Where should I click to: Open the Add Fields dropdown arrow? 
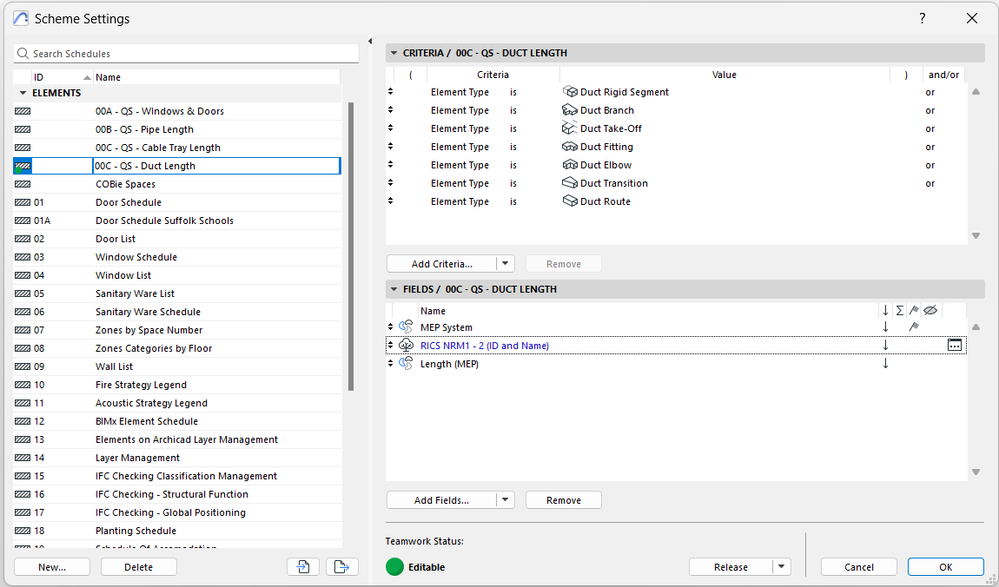[505, 500]
